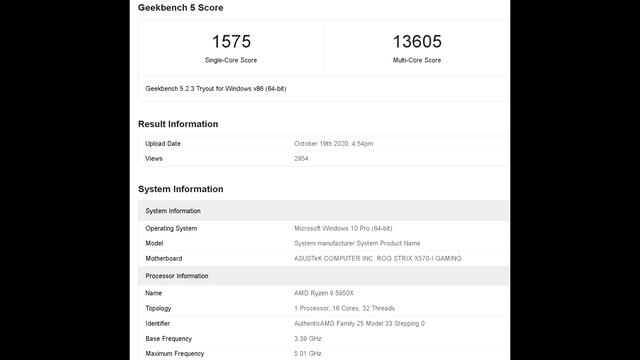Image resolution: width=640 pixels, height=360 pixels.
Task: Select maximum frequency value 5.01 GHz
Action: tap(308, 353)
